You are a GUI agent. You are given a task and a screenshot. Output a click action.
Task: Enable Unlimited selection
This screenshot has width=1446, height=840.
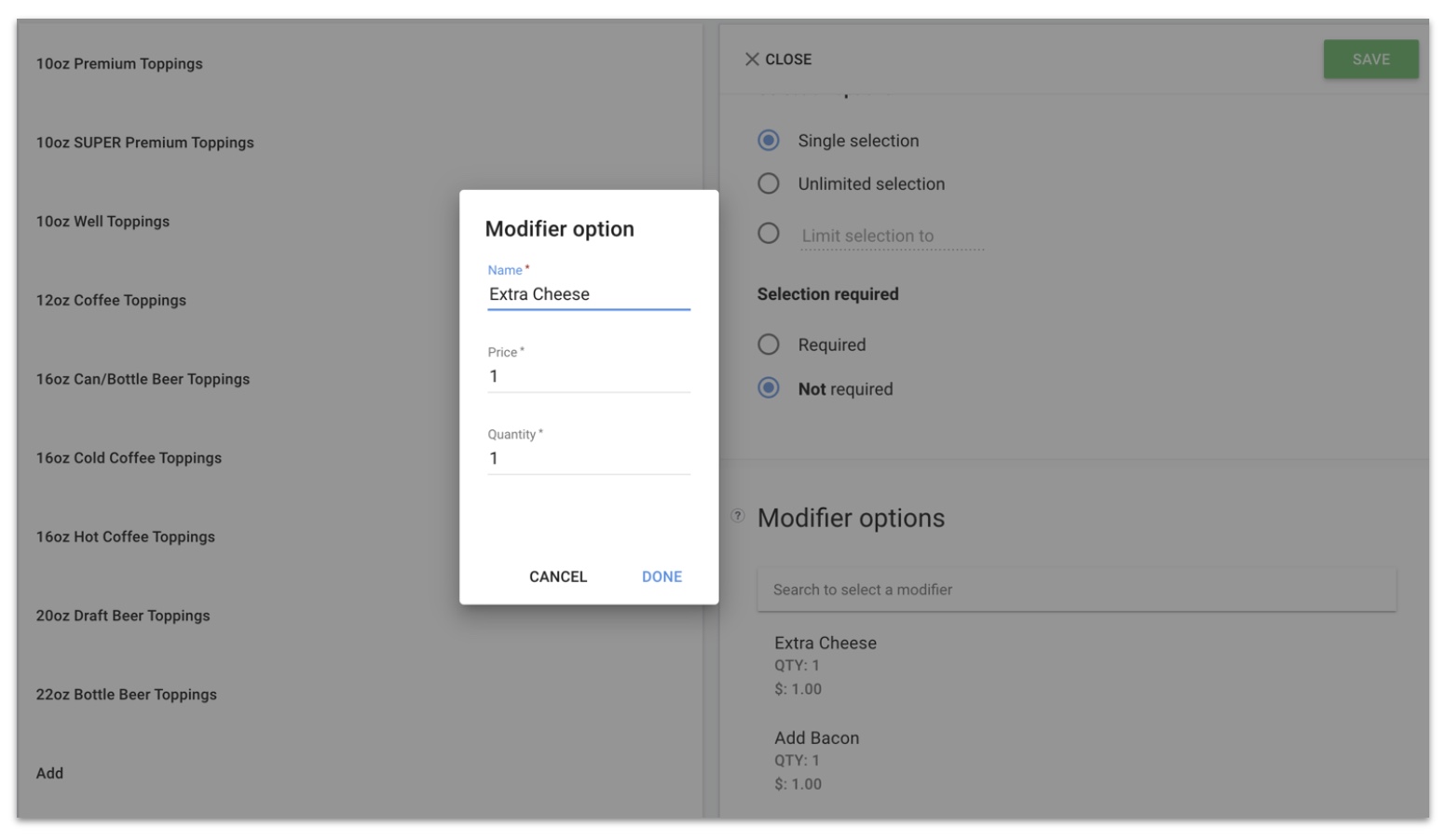click(x=768, y=183)
